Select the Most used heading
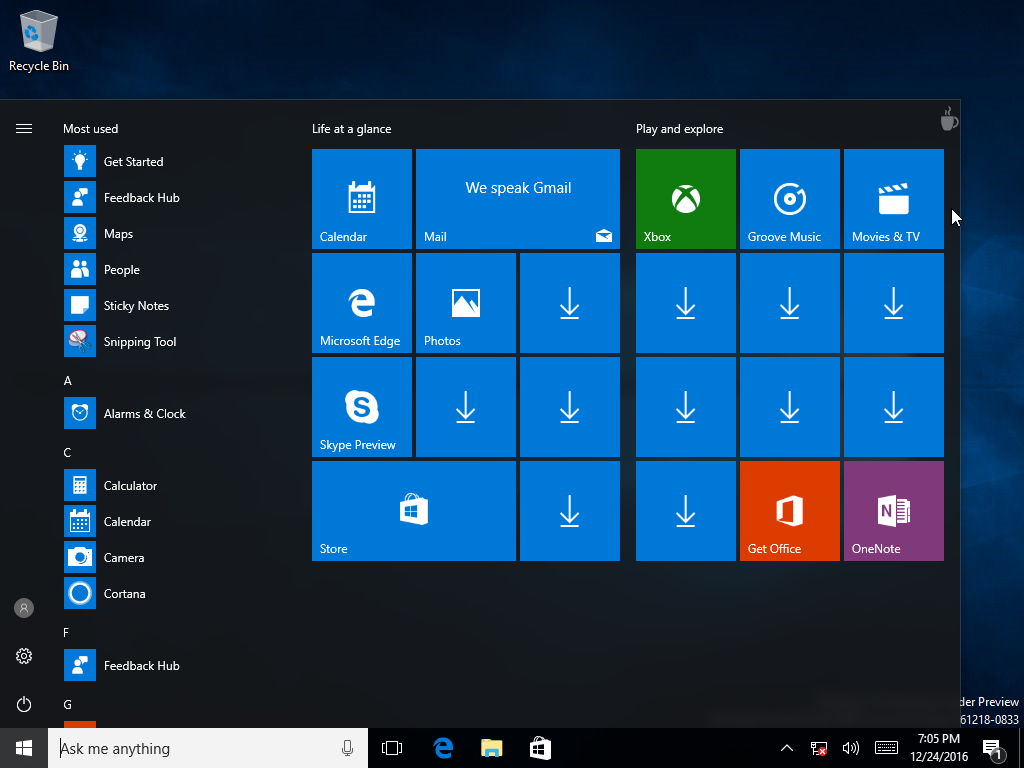The height and width of the screenshot is (768, 1024). click(x=91, y=129)
